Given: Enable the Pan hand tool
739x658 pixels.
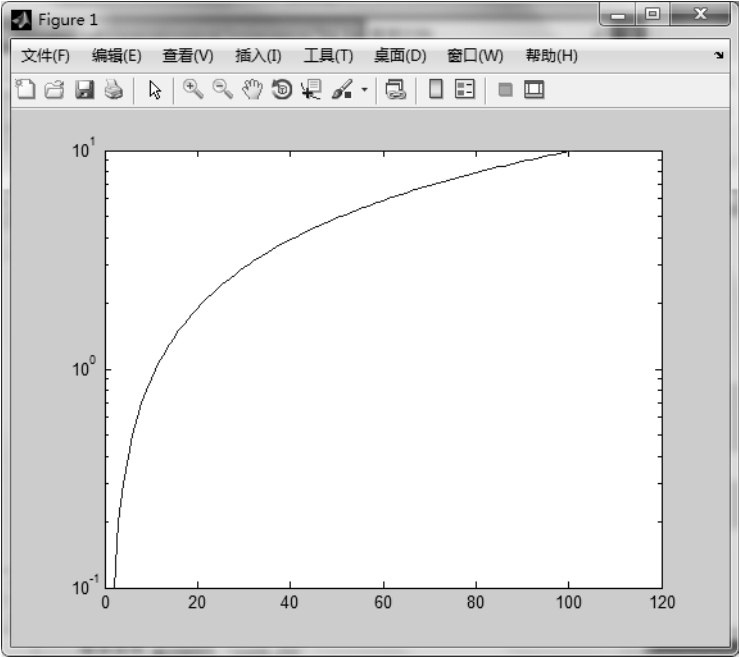Looking at the screenshot, I should pos(252,91).
